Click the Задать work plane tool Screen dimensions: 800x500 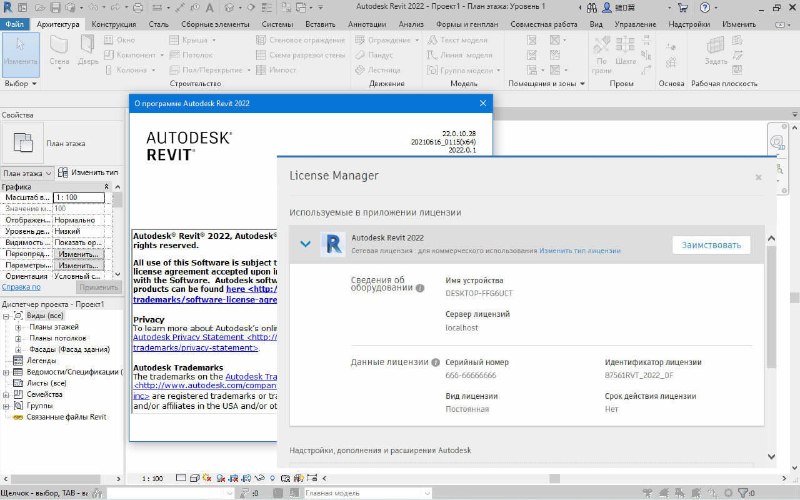(716, 51)
